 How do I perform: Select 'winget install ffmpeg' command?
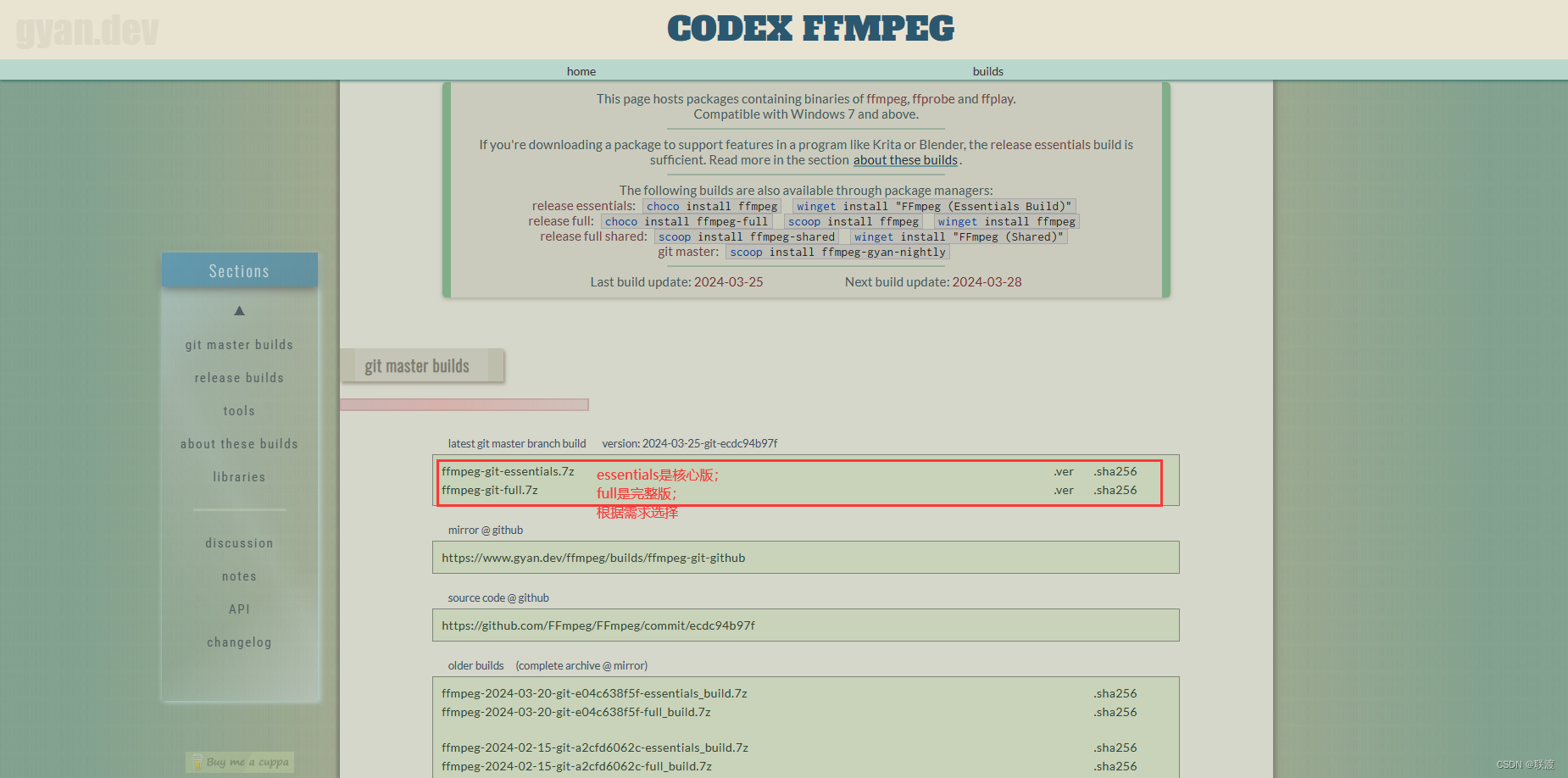[1007, 221]
